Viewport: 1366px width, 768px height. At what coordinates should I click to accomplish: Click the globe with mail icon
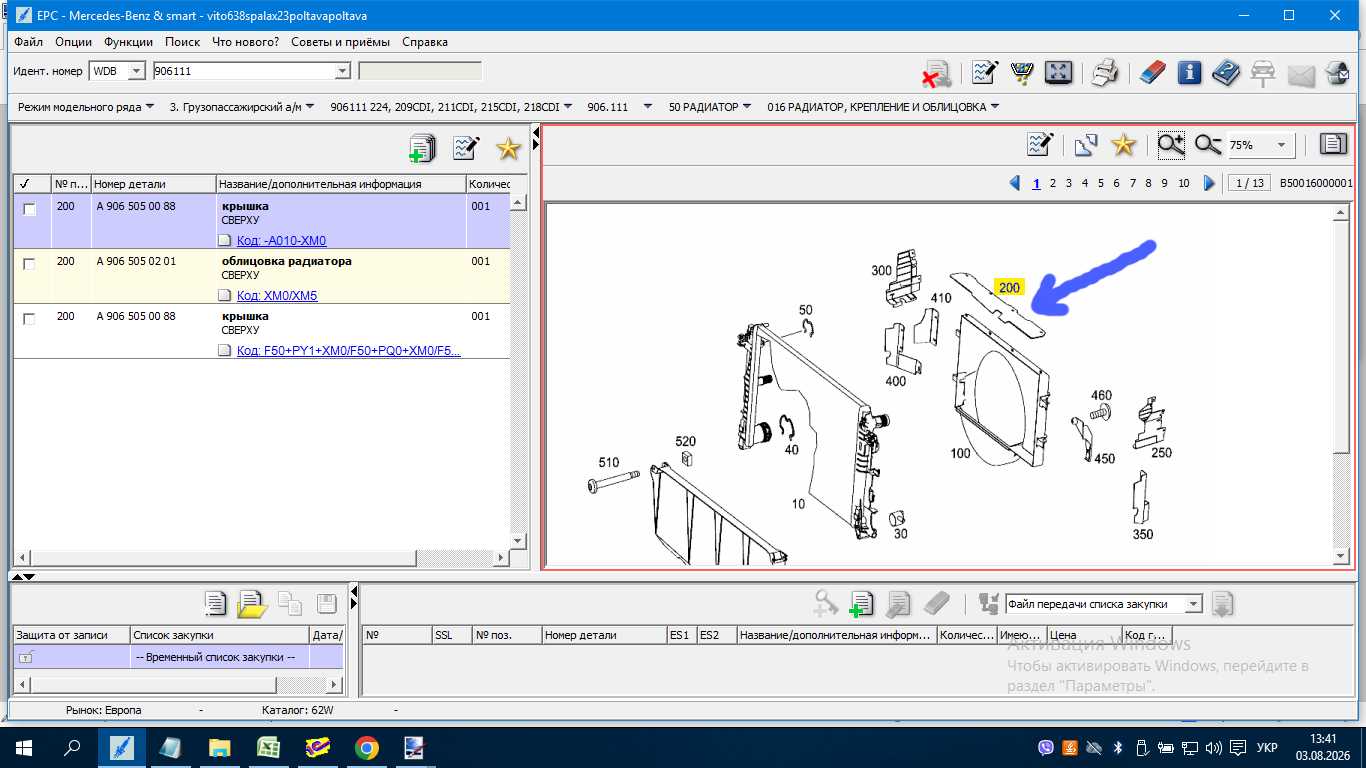[x=1337, y=72]
